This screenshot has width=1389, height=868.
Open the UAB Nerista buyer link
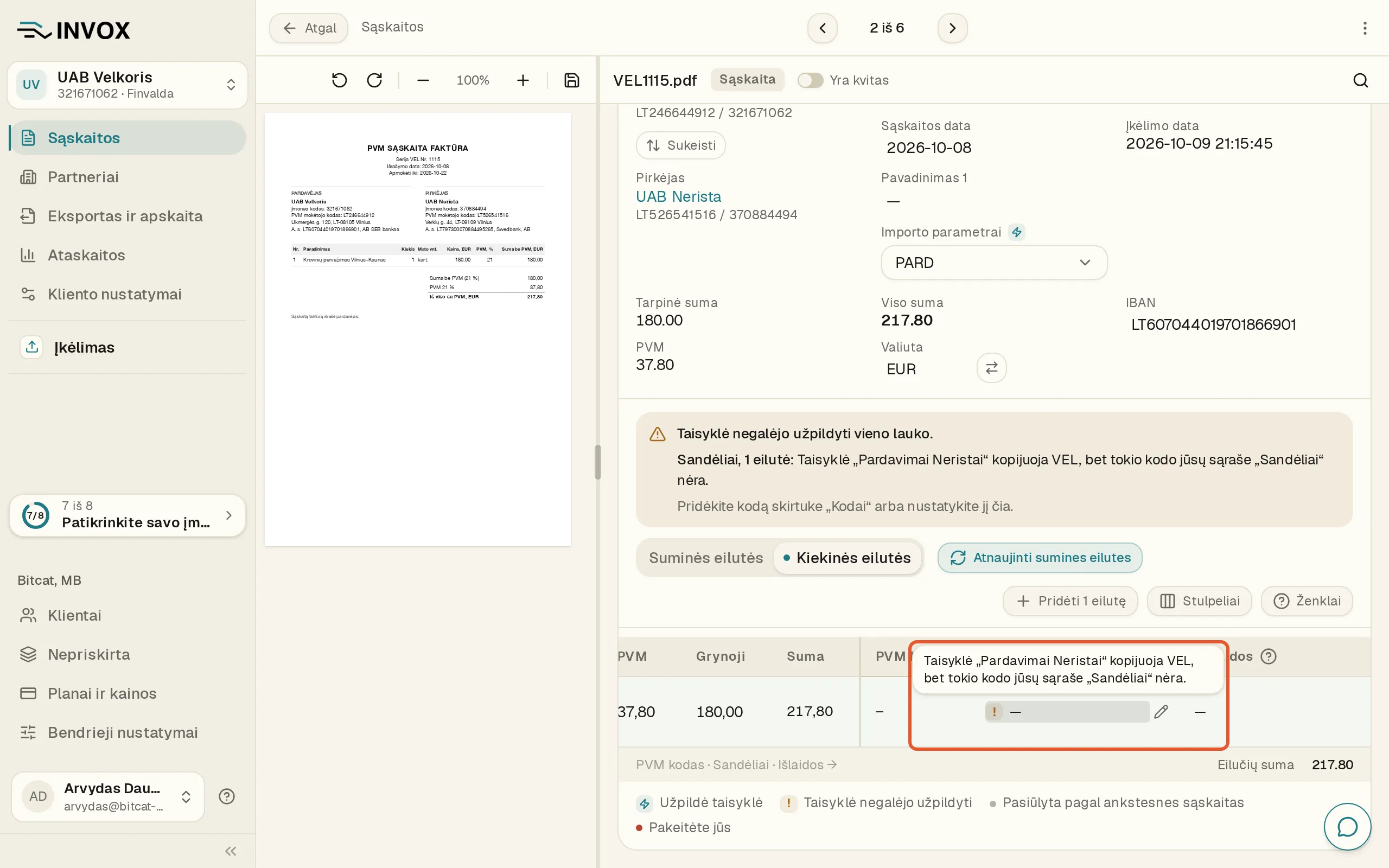pos(678,196)
